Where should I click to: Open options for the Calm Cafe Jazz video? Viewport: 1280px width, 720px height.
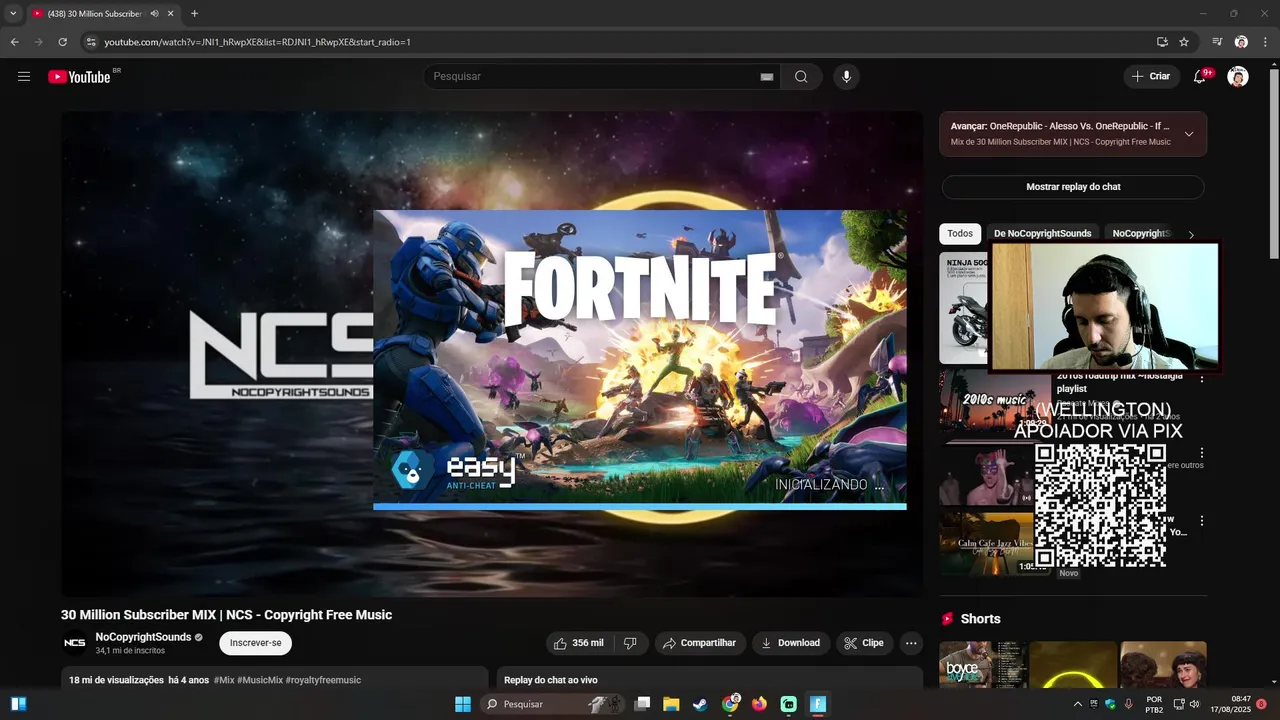(x=1202, y=521)
